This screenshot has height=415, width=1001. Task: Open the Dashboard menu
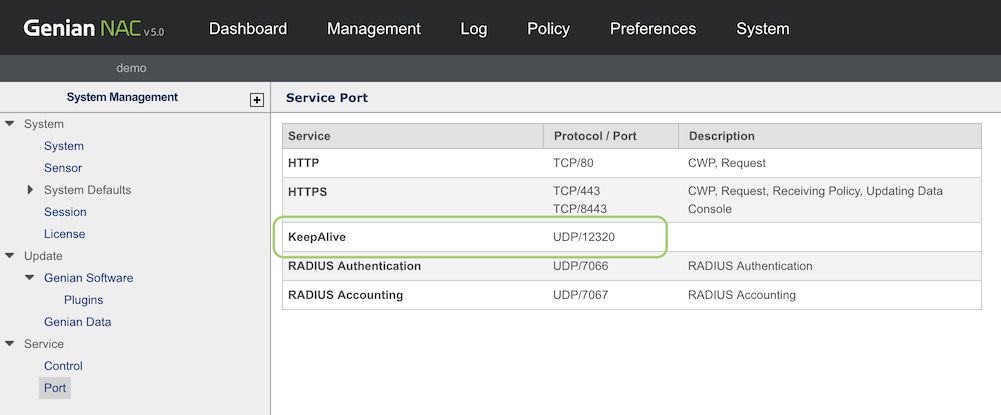[x=247, y=29]
